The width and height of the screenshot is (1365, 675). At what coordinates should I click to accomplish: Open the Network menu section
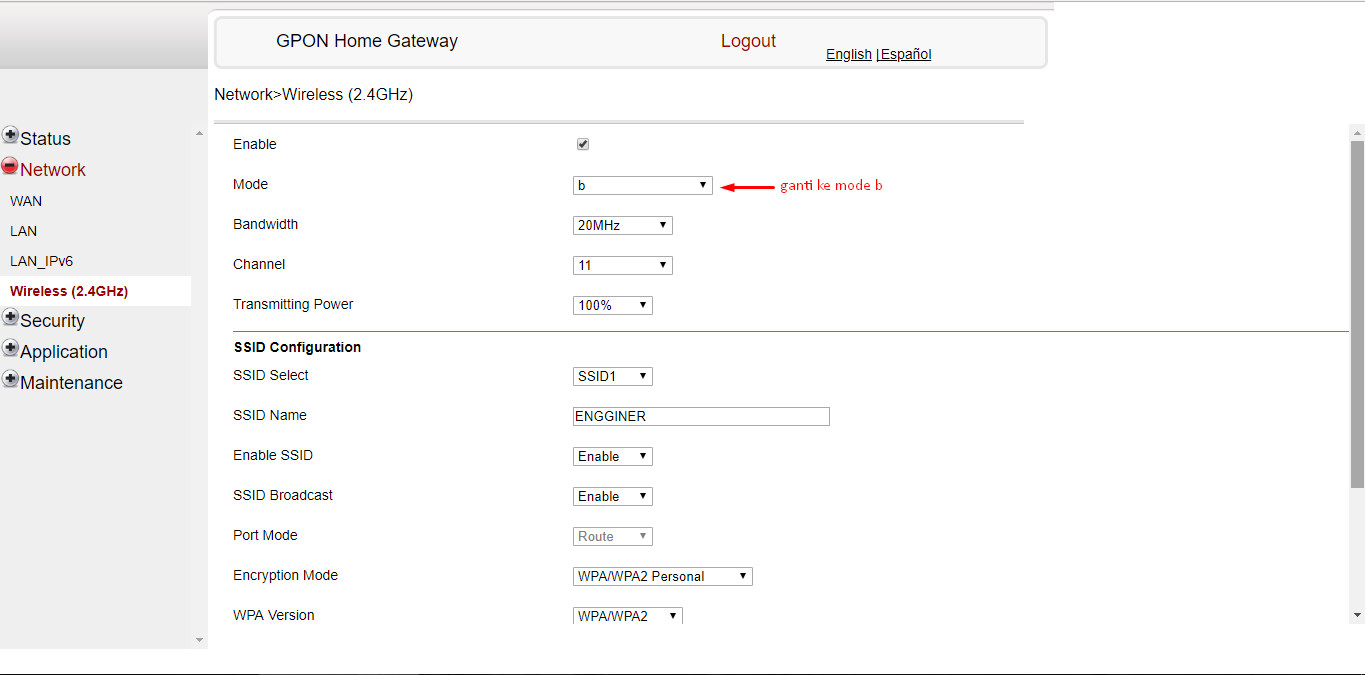tap(53, 170)
